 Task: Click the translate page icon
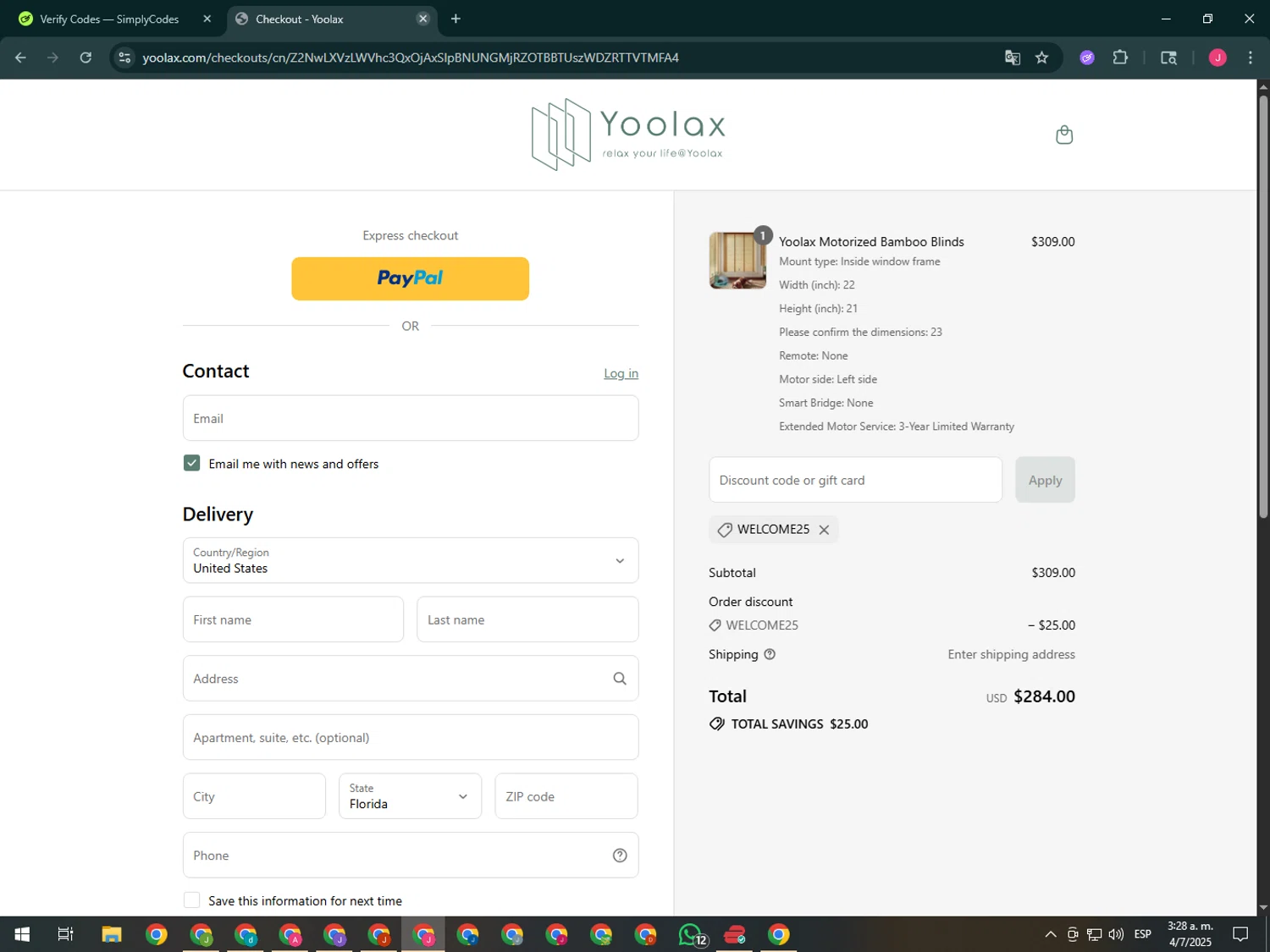click(1012, 58)
